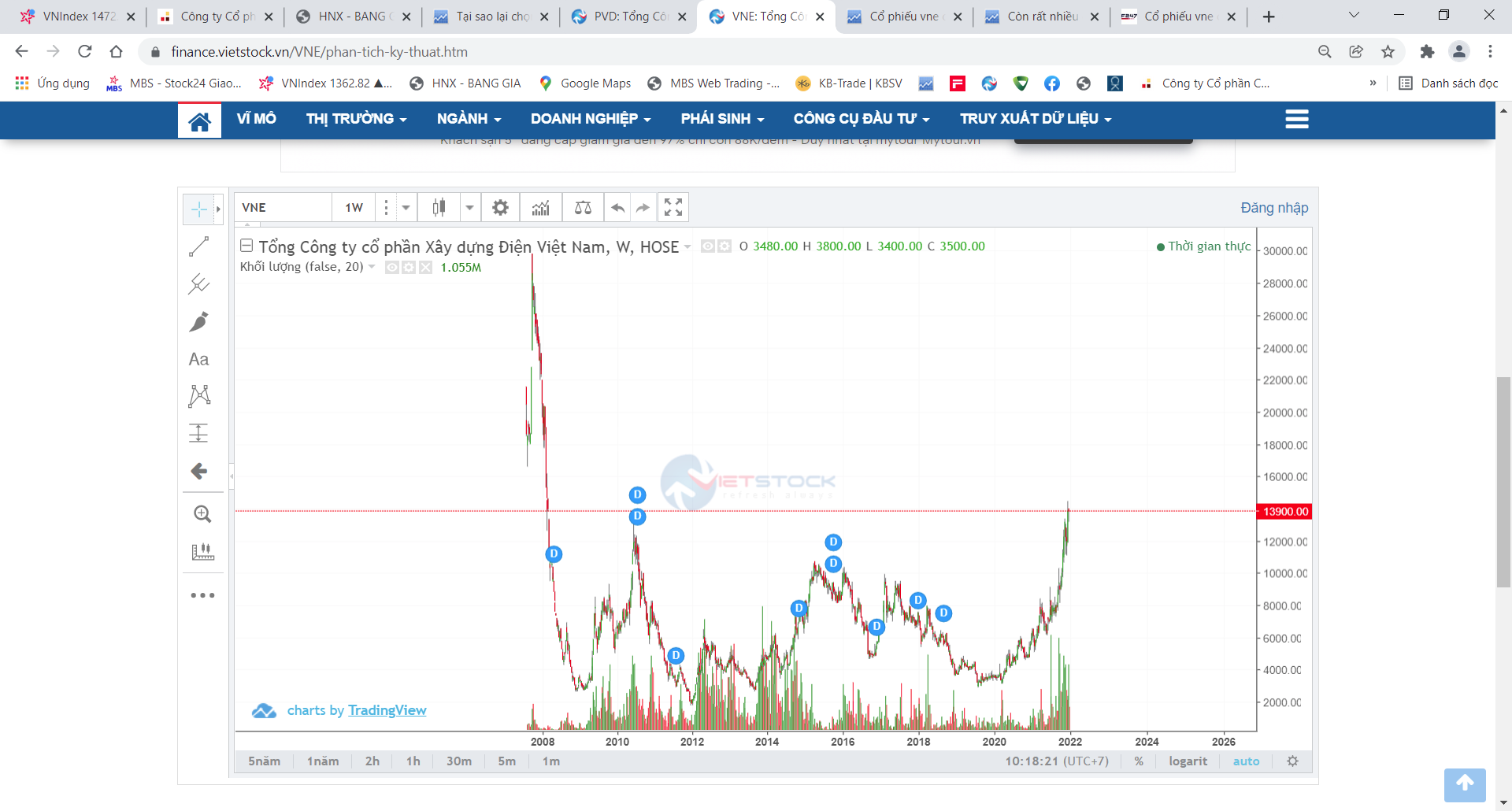Open THỊ TRƯỜNG dropdown menu
The image size is (1512, 811).
click(x=357, y=119)
